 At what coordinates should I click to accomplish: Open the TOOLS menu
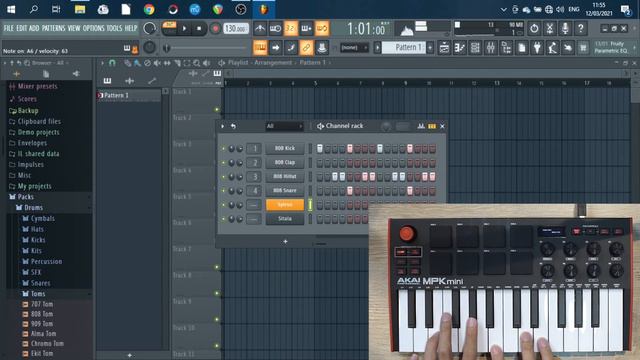point(114,28)
